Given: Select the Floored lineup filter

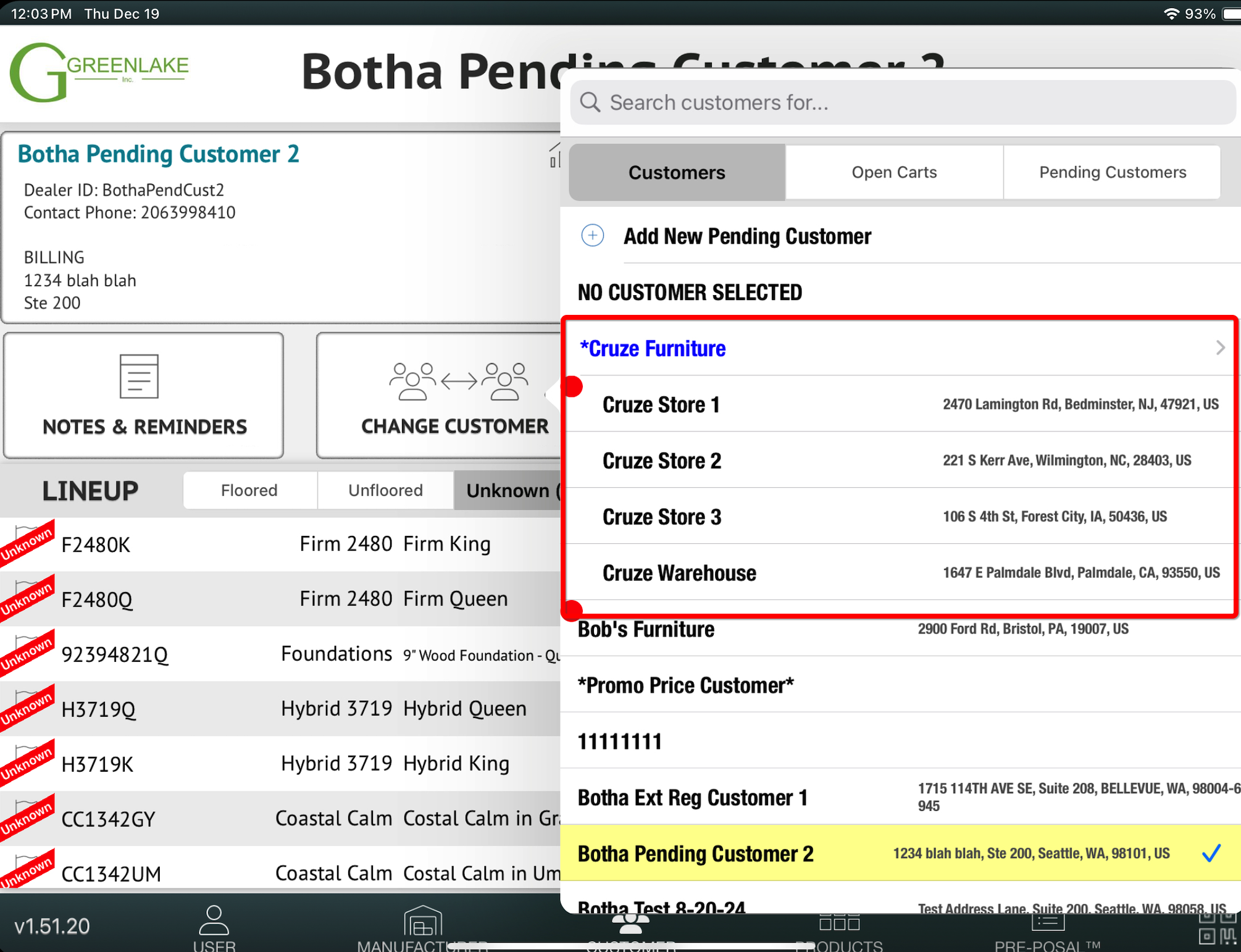Looking at the screenshot, I should click(x=249, y=491).
